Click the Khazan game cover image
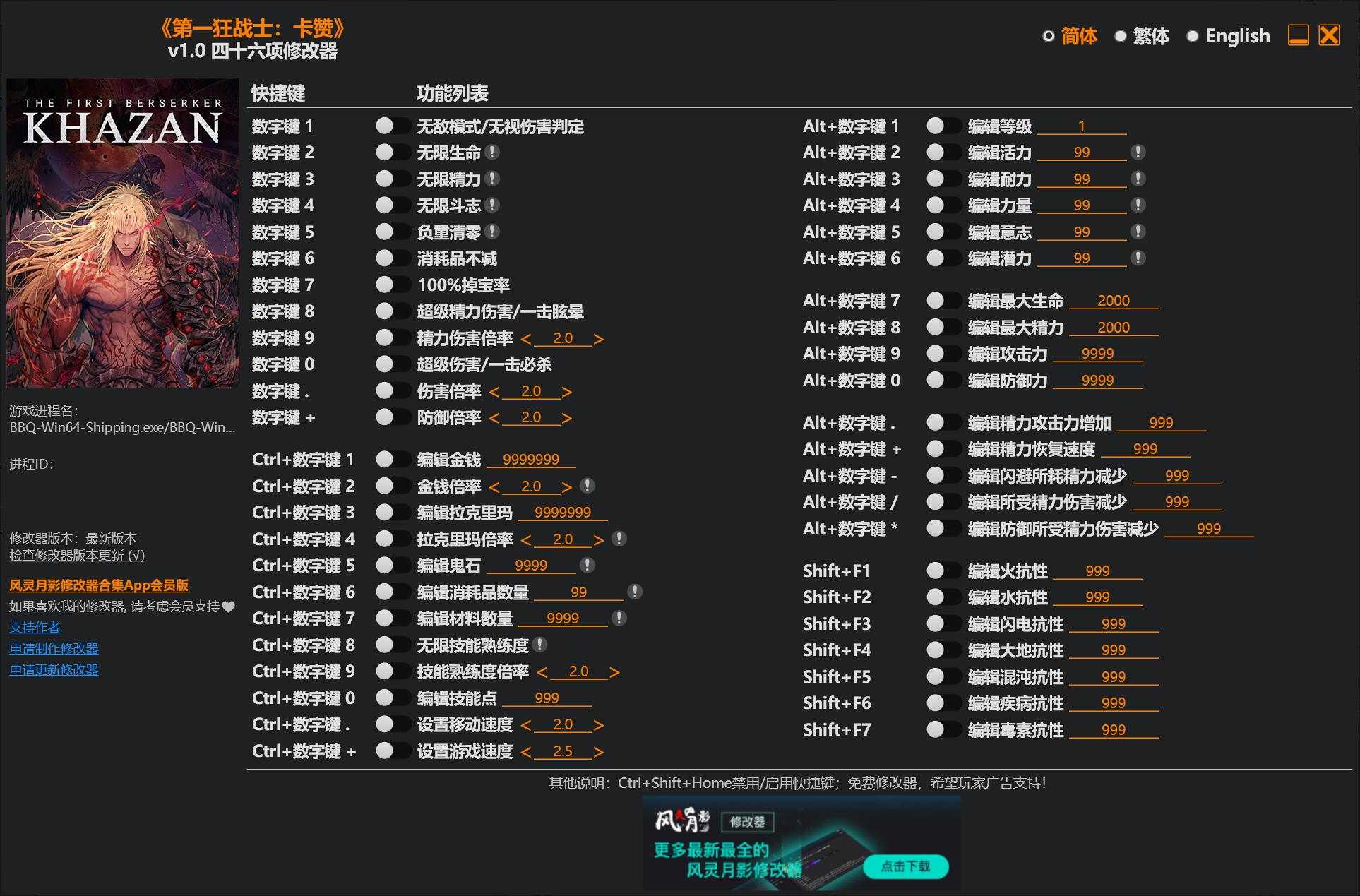This screenshot has height=896, width=1360. [123, 232]
